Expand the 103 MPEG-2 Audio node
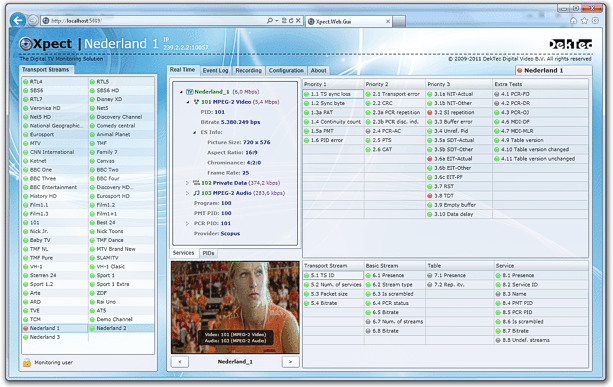This screenshot has width=613, height=387. click(x=187, y=193)
